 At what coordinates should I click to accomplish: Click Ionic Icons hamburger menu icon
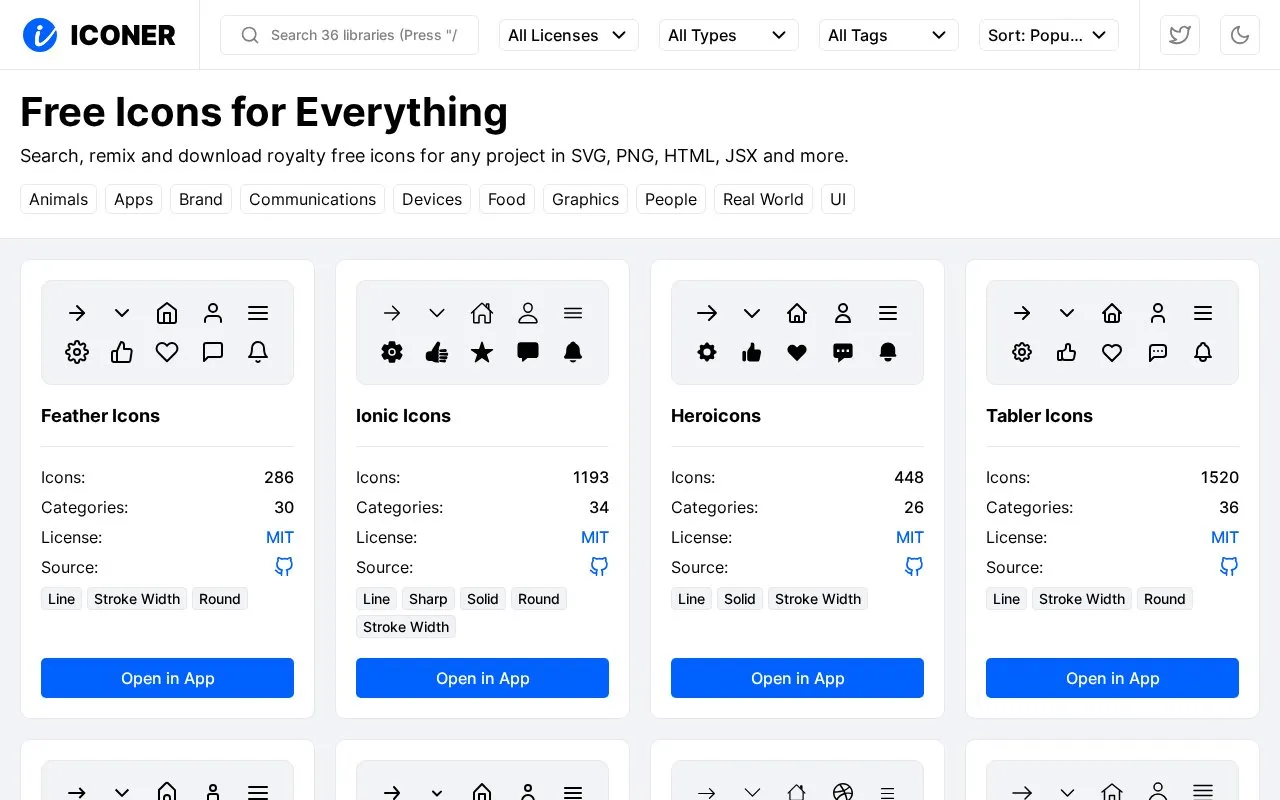click(573, 313)
